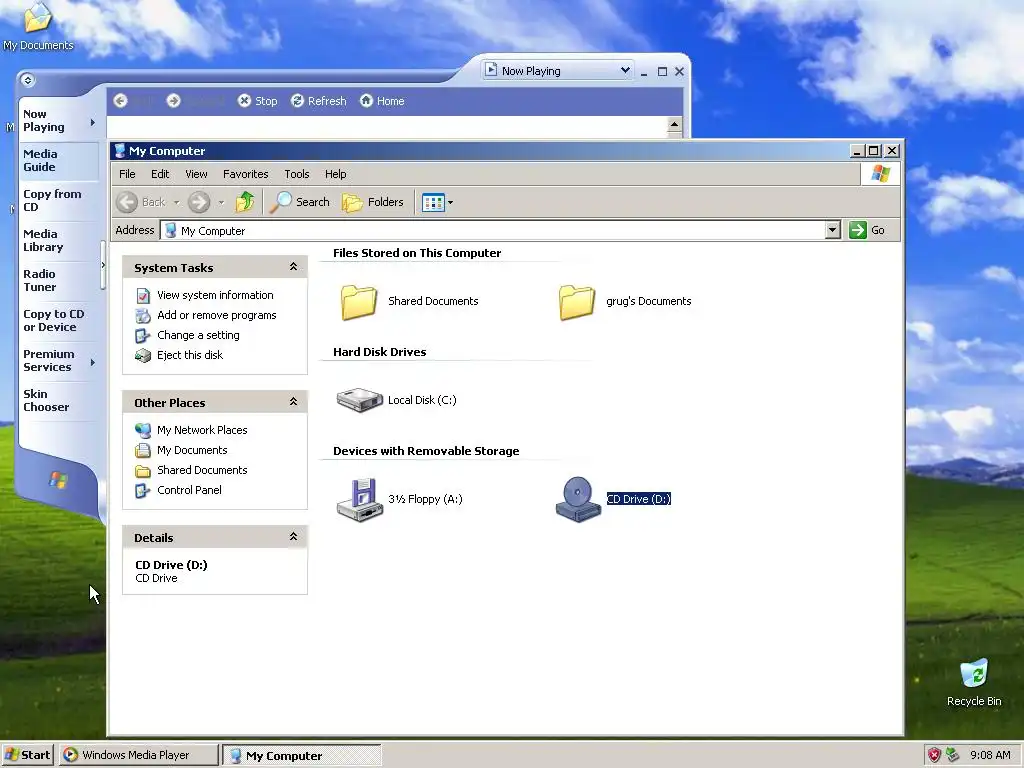1024x768 pixels.
Task: Open Shared Documents link in Other Places
Action: tap(202, 470)
